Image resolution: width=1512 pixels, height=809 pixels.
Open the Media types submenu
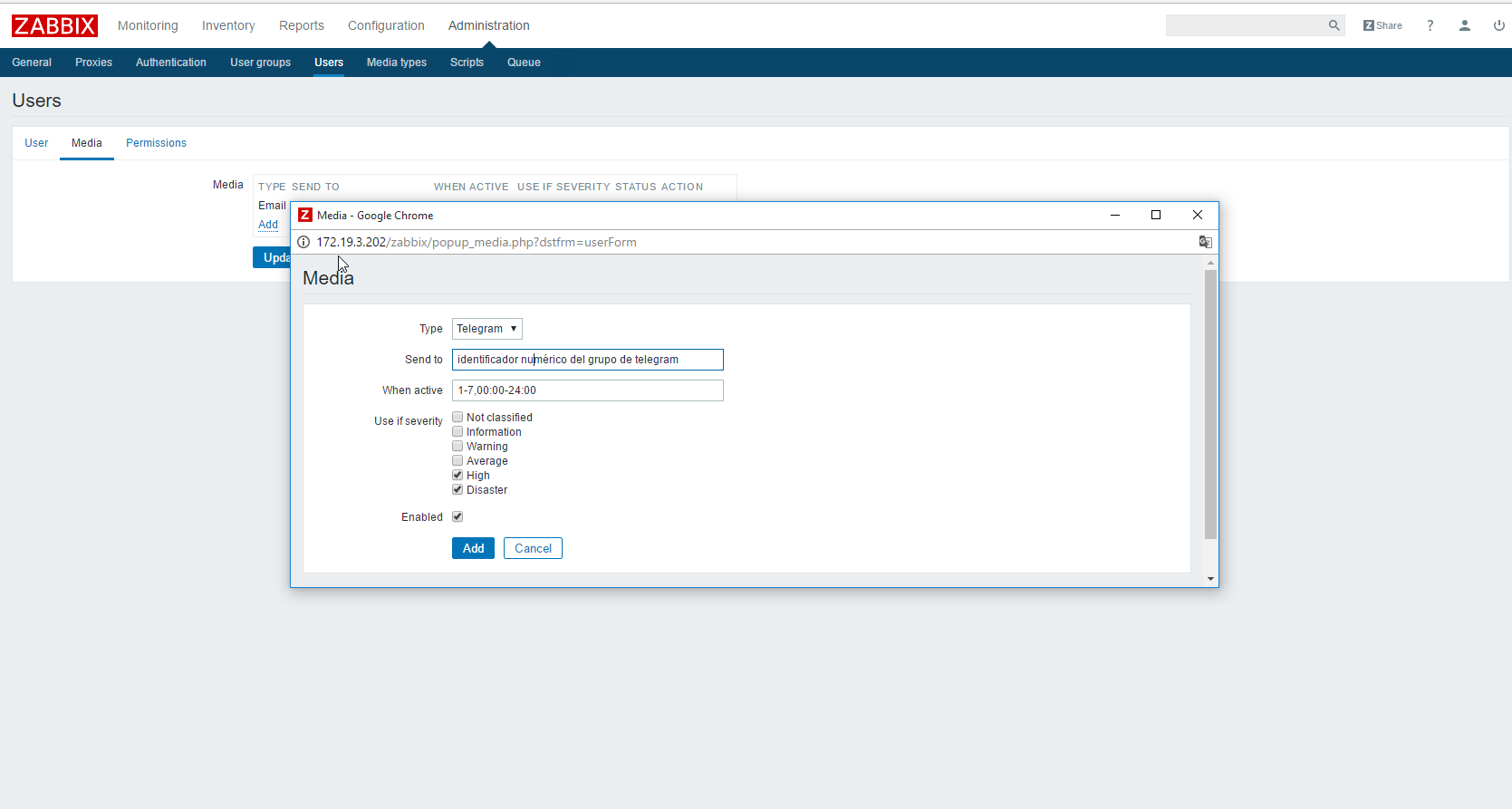(x=396, y=63)
